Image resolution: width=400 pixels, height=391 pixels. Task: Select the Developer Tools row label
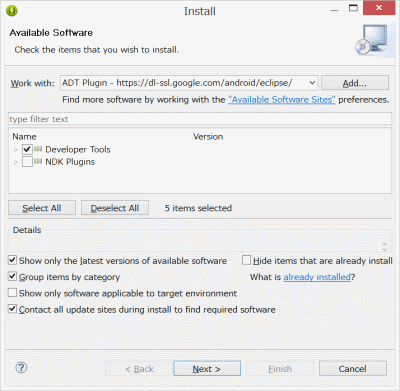point(78,149)
